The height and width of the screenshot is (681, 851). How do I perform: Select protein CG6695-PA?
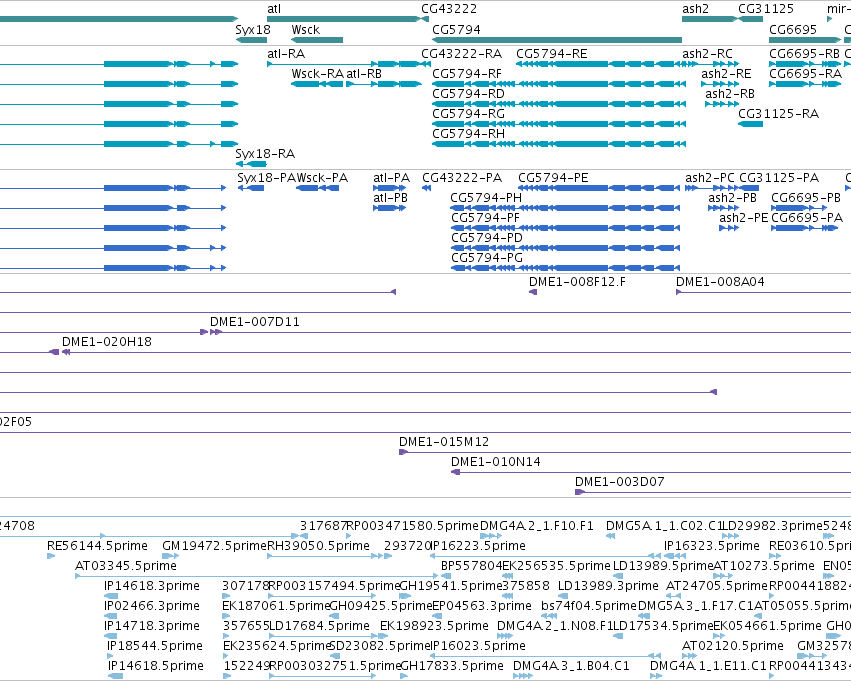pyautogui.click(x=807, y=218)
